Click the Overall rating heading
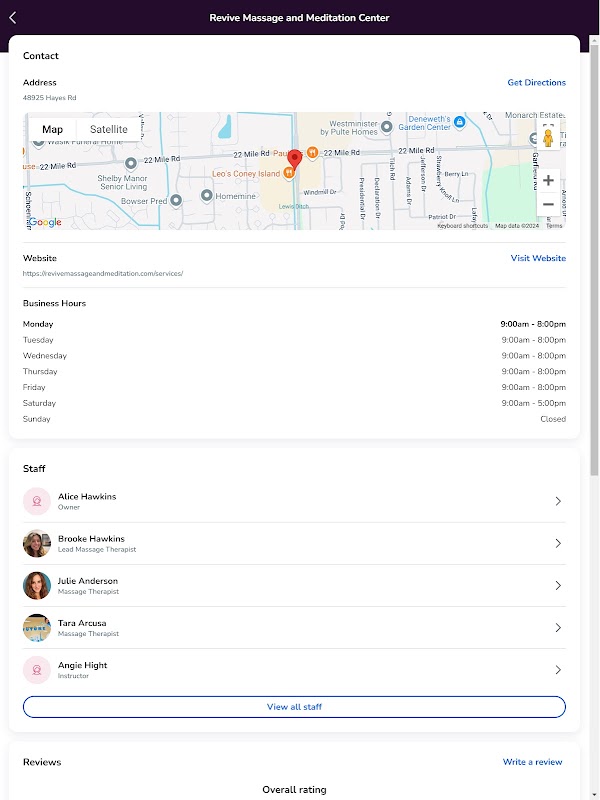This screenshot has height=800, width=600. (294, 790)
